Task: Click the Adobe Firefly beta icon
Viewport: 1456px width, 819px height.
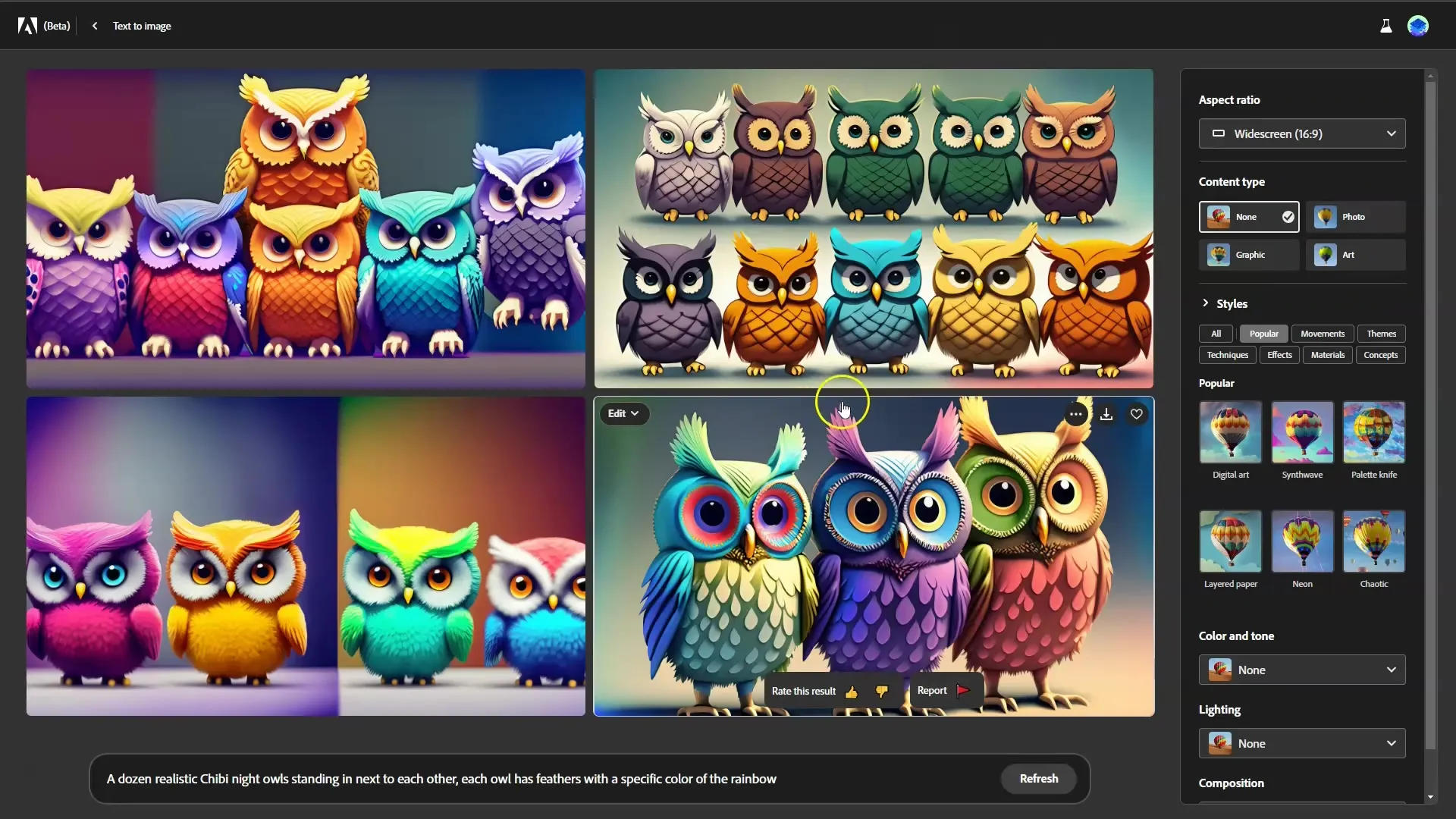Action: [27, 24]
